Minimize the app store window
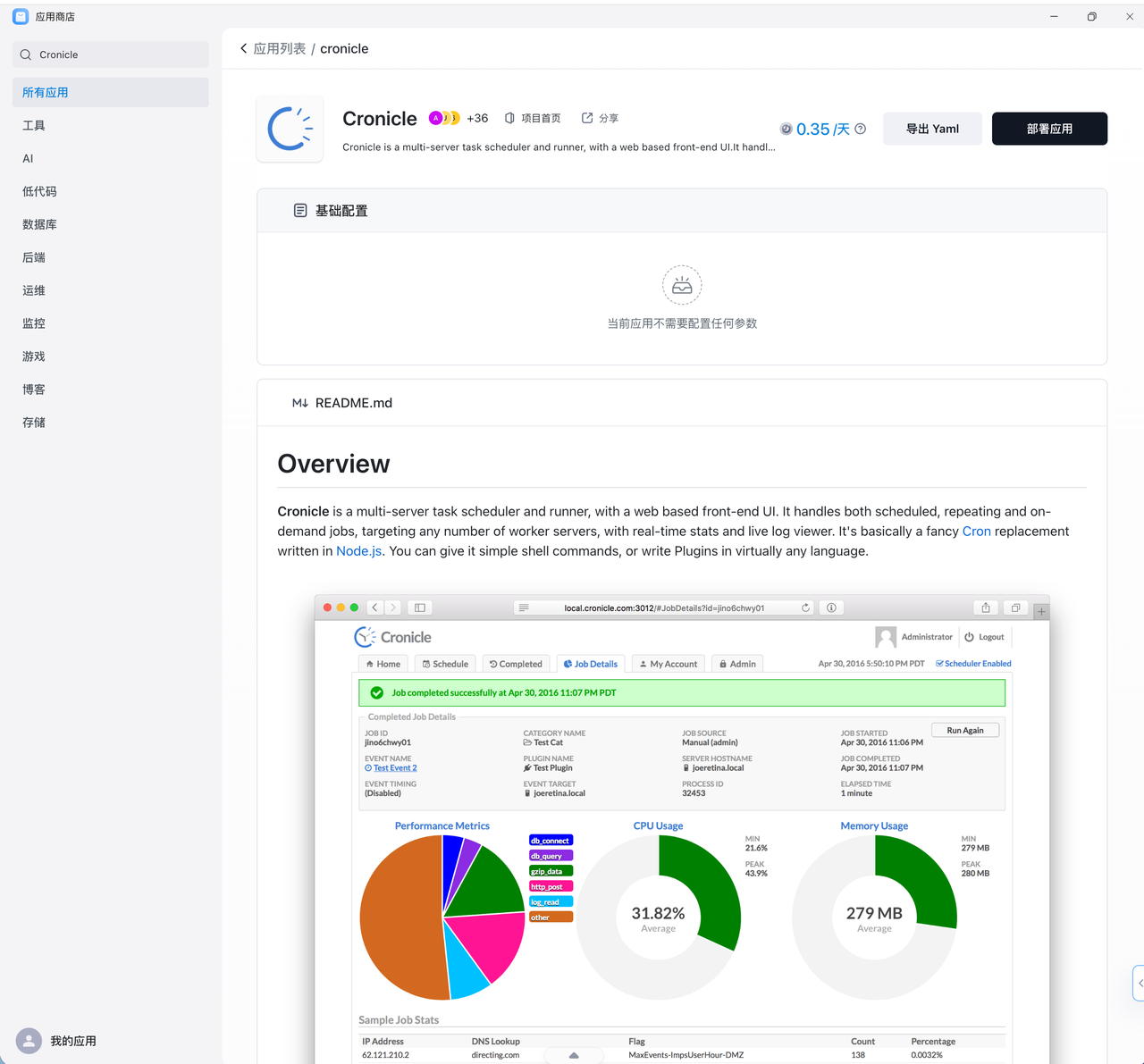Screen dimensions: 1144x1064 click(x=1054, y=16)
